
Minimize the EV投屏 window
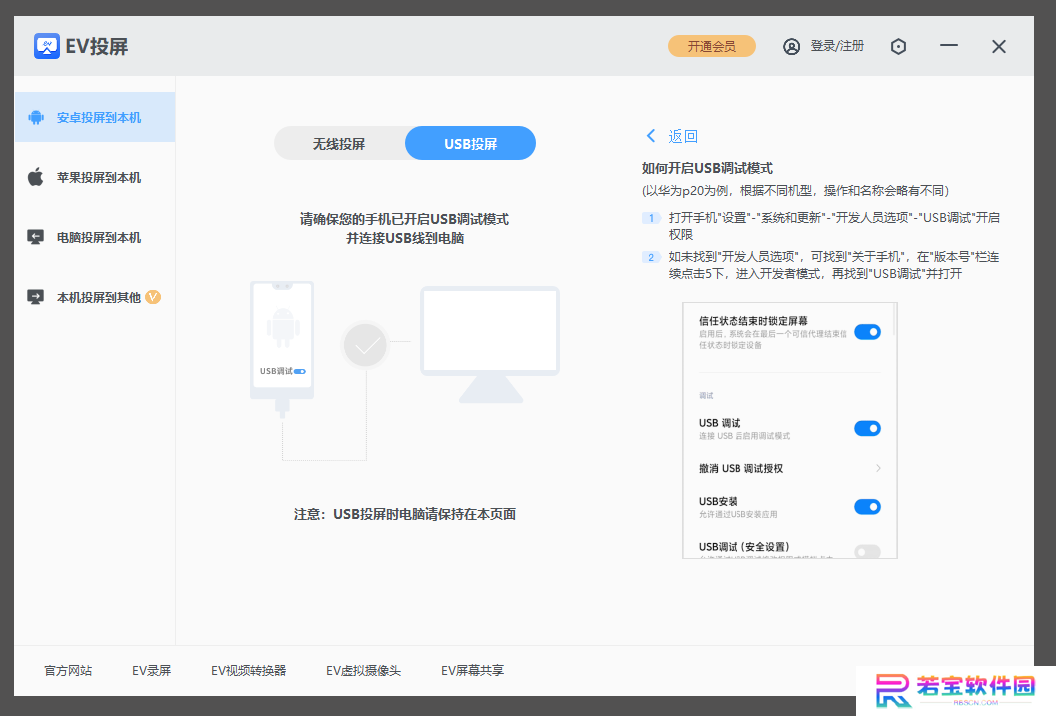[x=949, y=46]
